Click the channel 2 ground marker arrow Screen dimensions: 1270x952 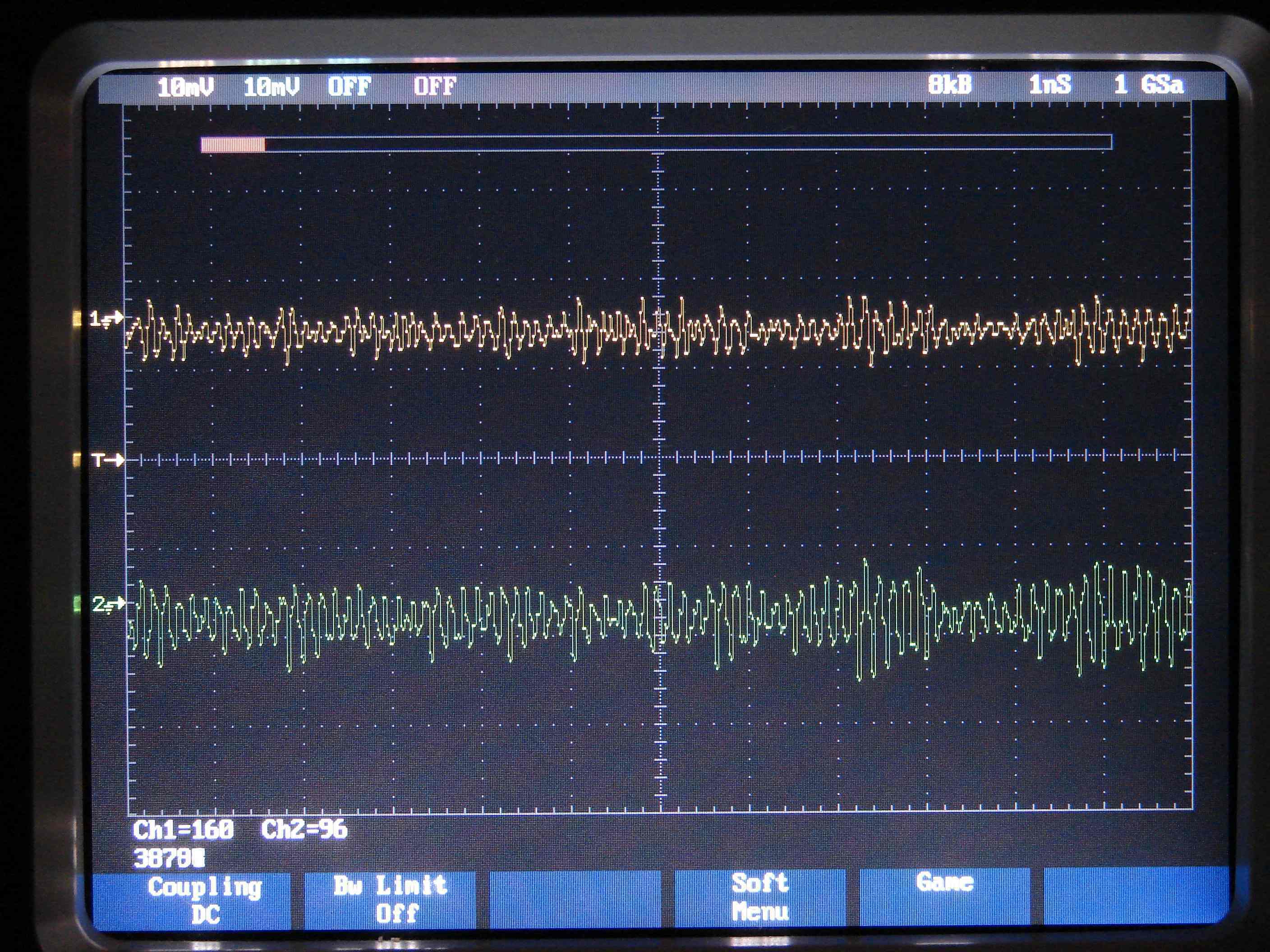109,604
